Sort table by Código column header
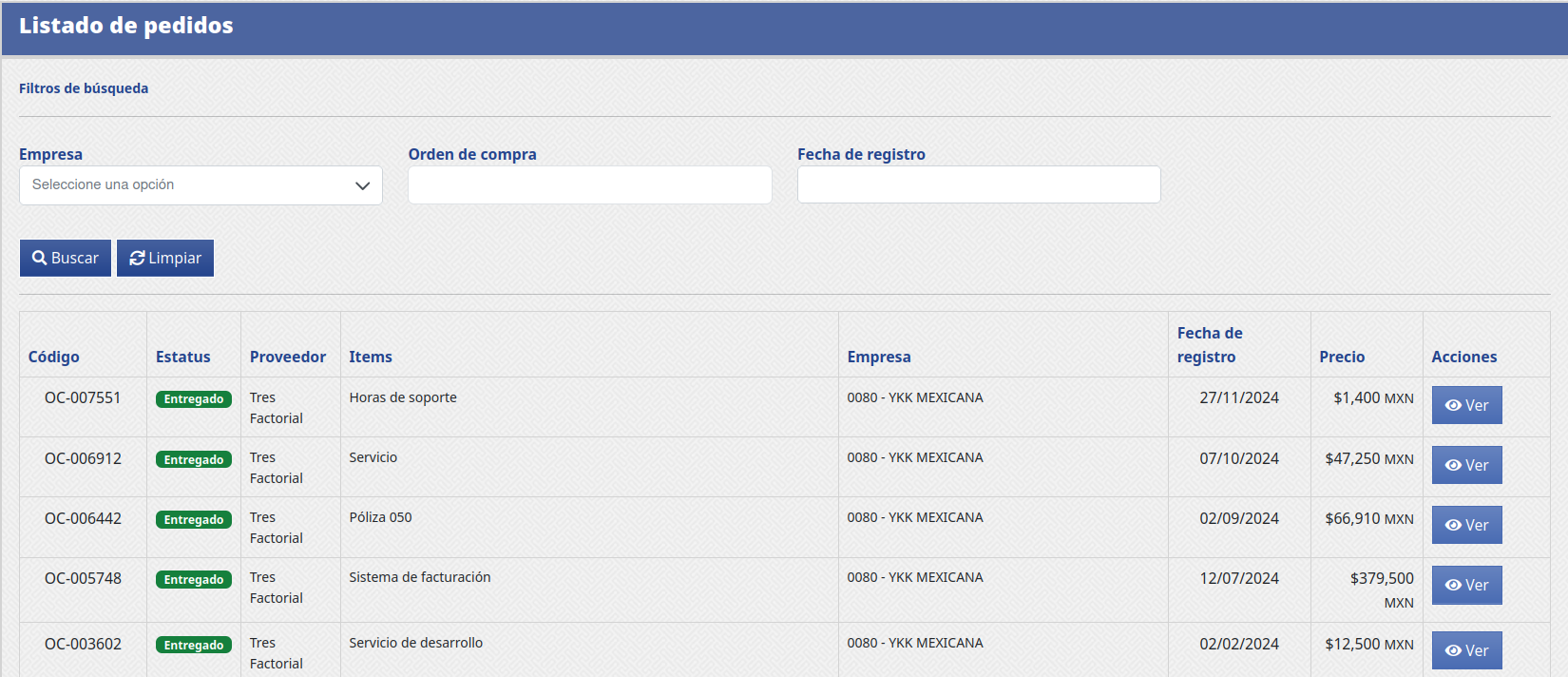This screenshot has height=677, width=1568. 54,357
